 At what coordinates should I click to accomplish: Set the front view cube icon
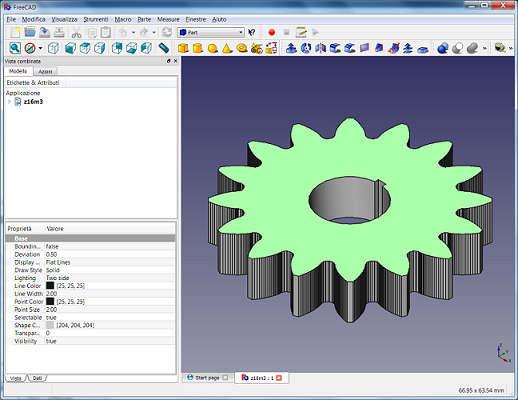tap(70, 48)
